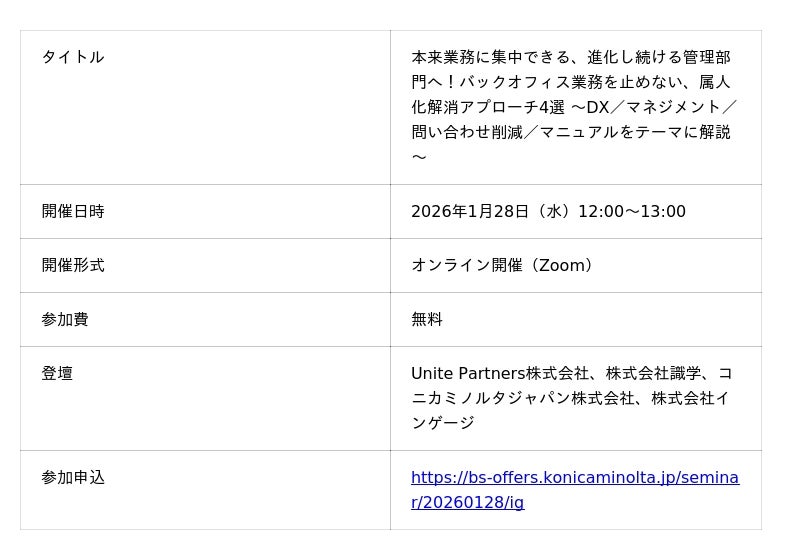Image resolution: width=800 pixels, height=560 pixels.
Task: Click "アプローチ4選" in the title
Action: click(x=511, y=107)
